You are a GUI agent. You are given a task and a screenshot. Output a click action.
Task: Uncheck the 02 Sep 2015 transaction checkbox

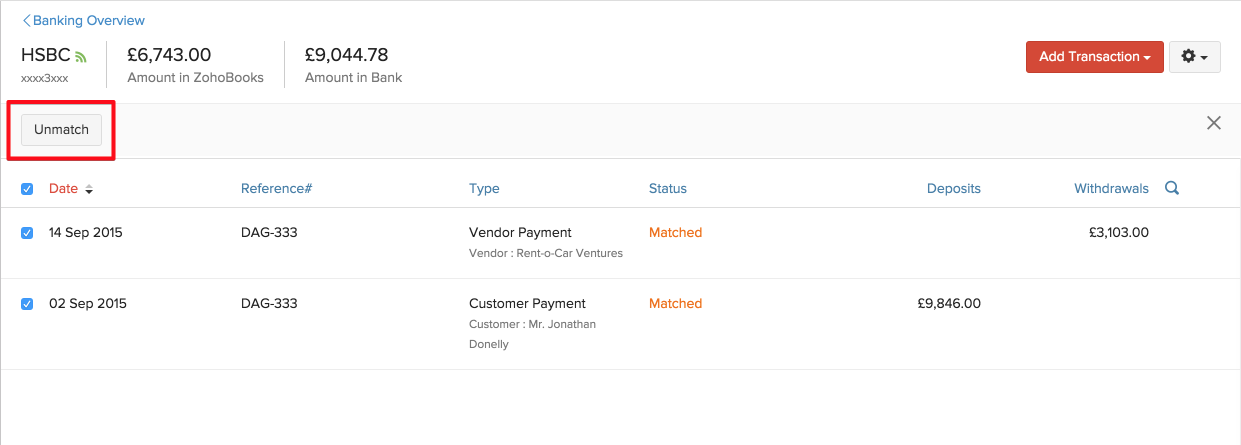click(x=27, y=304)
